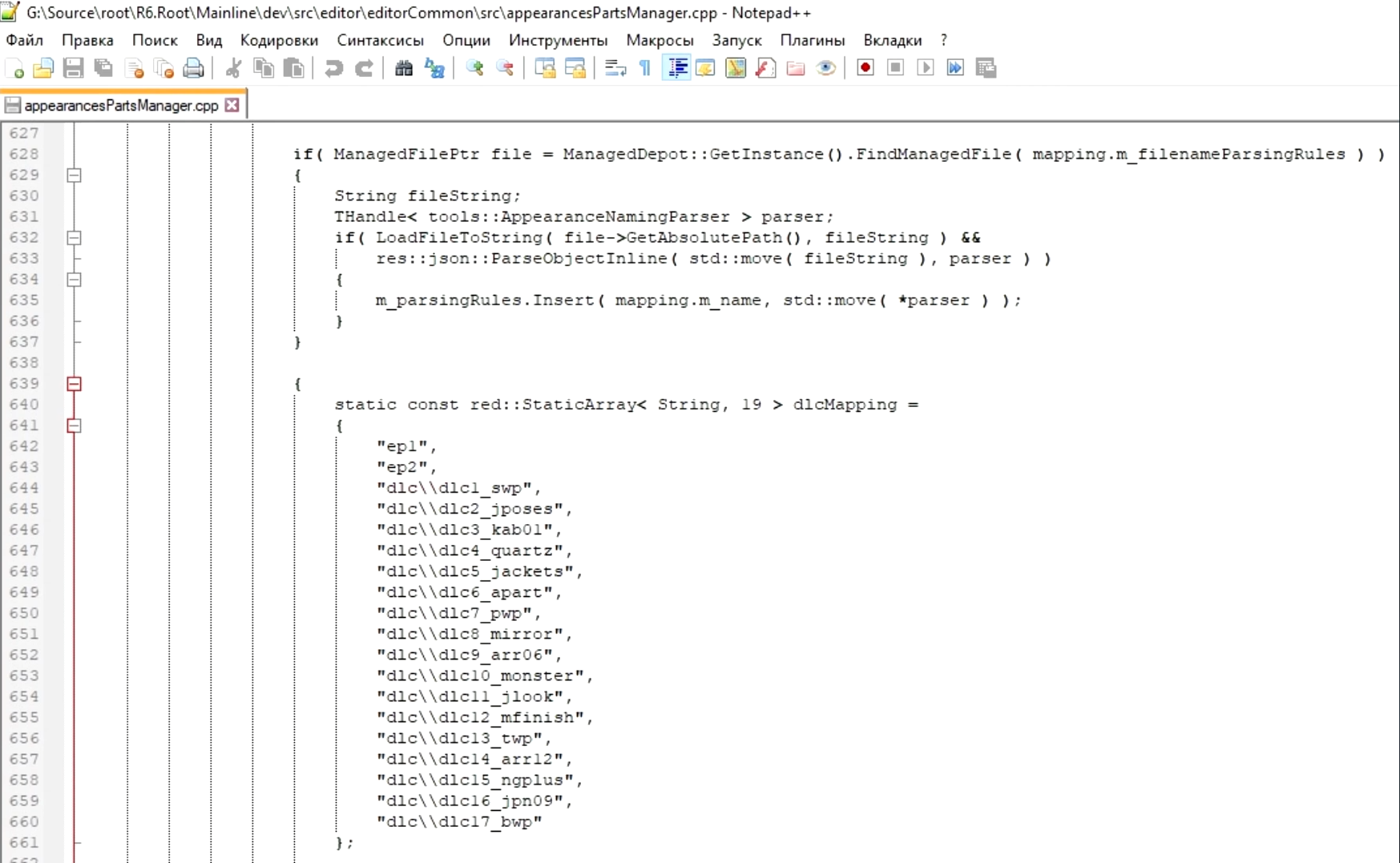1400x863 pixels.
Task: Toggle synchronized vertical scrolling
Action: (x=545, y=68)
